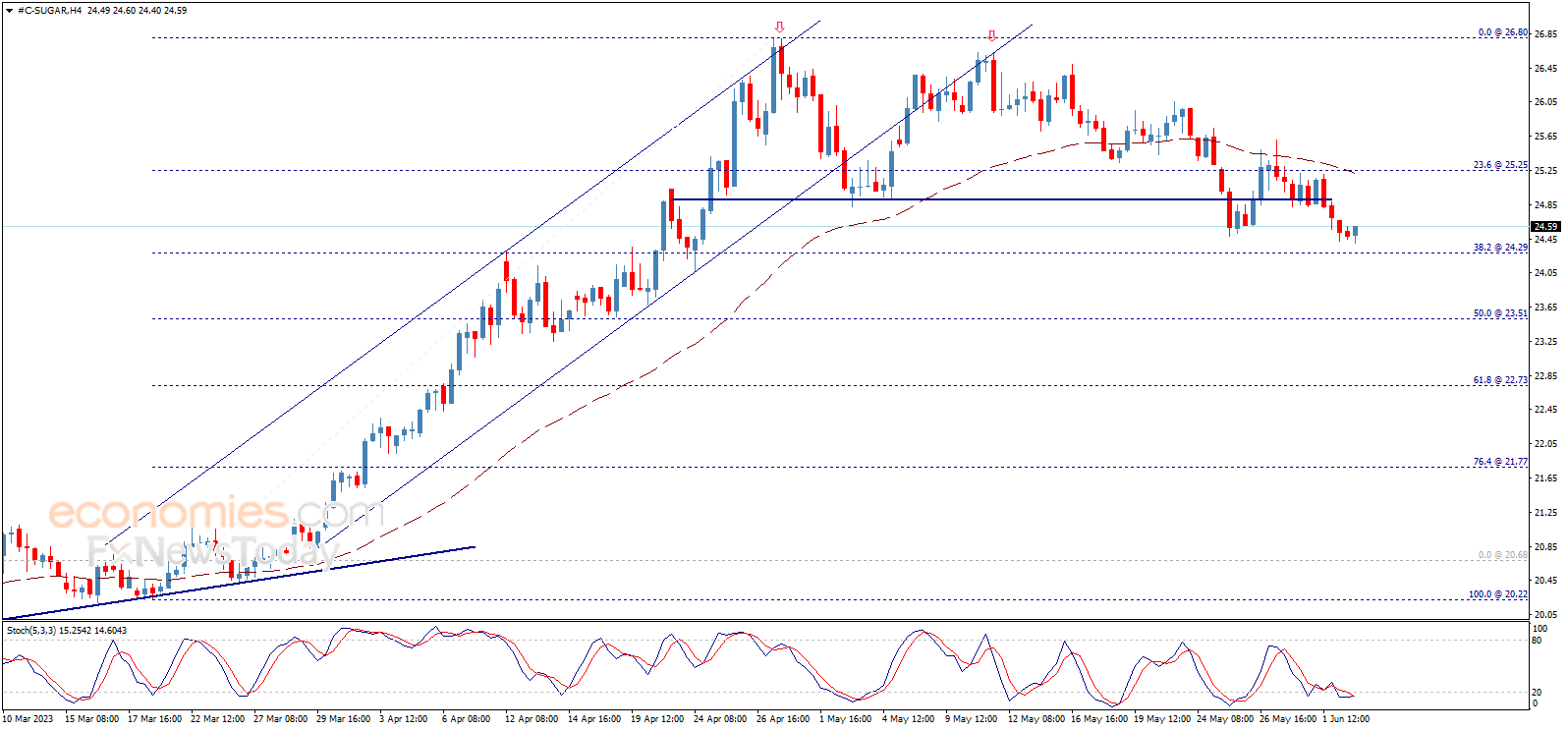Click the 19 May 12:00 time label
The width and height of the screenshot is (1568, 730).
click(1161, 719)
